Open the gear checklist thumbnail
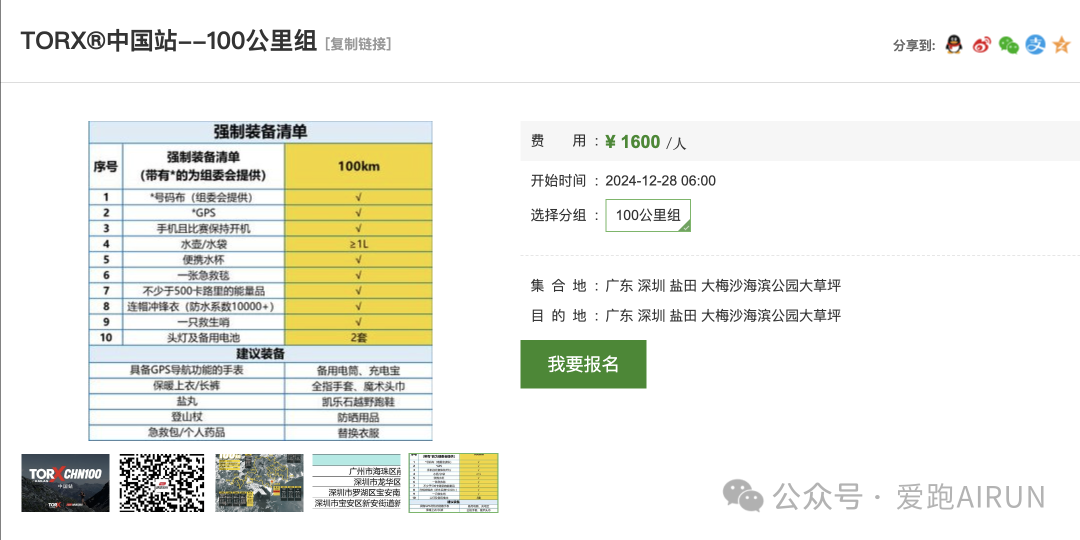1080x540 pixels. point(453,483)
